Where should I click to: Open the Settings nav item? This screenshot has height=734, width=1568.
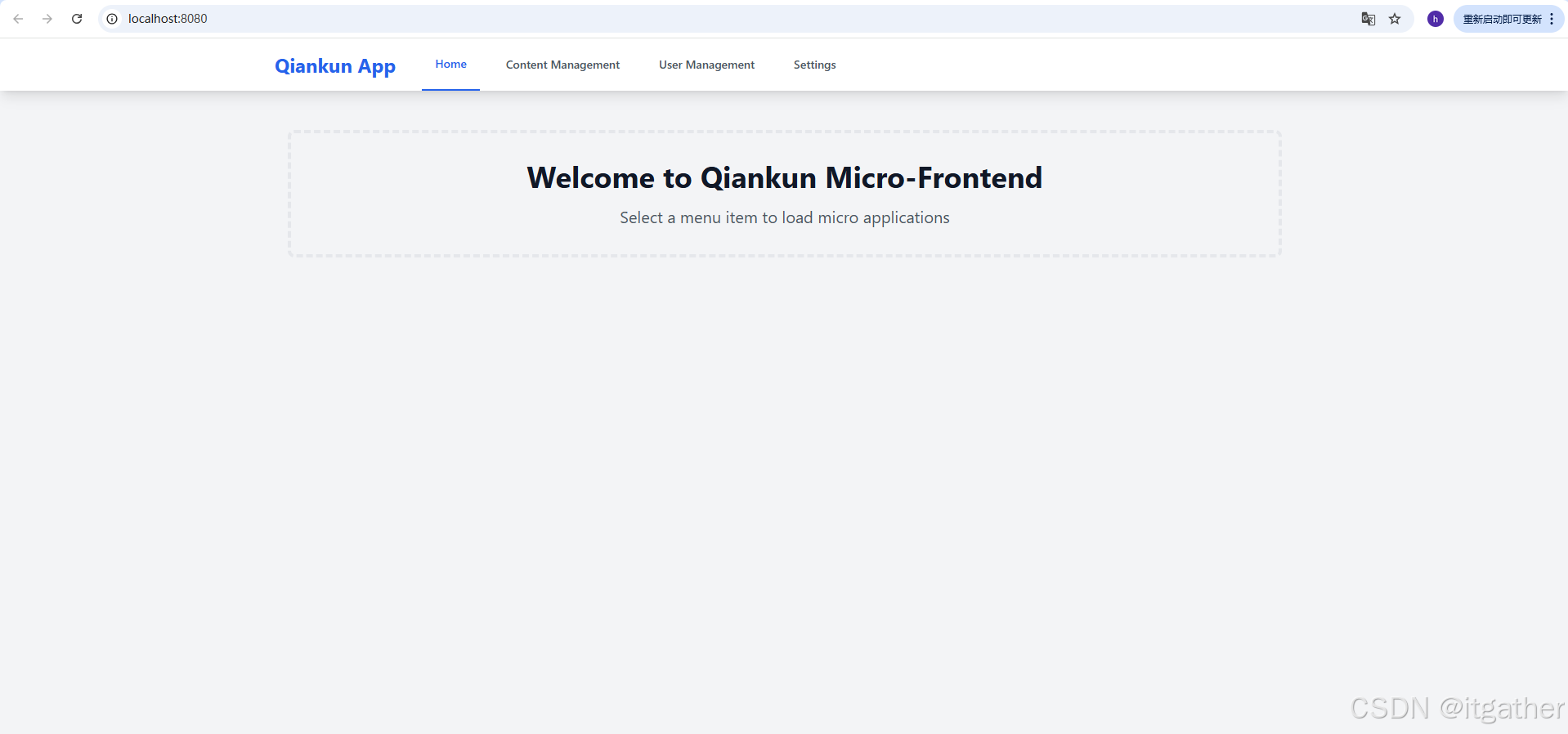pos(814,65)
